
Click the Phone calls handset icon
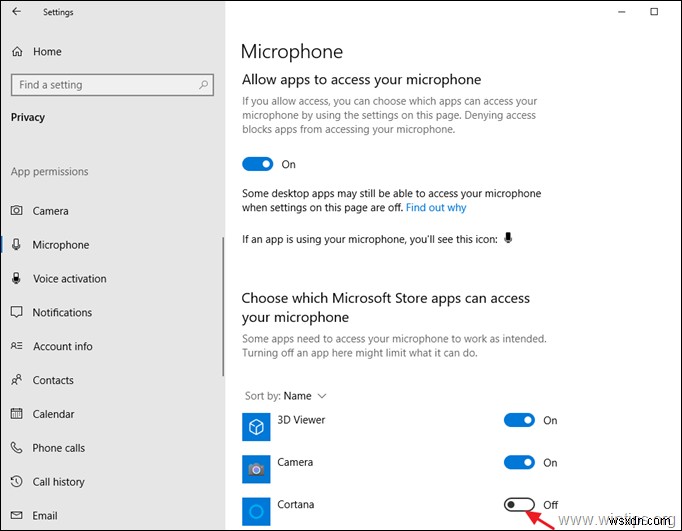17,448
